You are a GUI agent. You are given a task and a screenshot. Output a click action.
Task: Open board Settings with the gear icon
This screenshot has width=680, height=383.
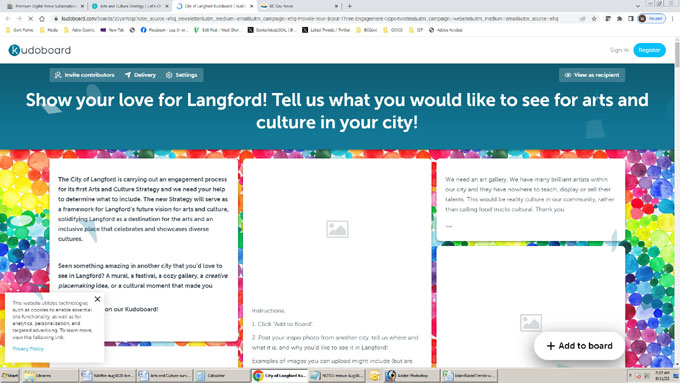pyautogui.click(x=181, y=75)
